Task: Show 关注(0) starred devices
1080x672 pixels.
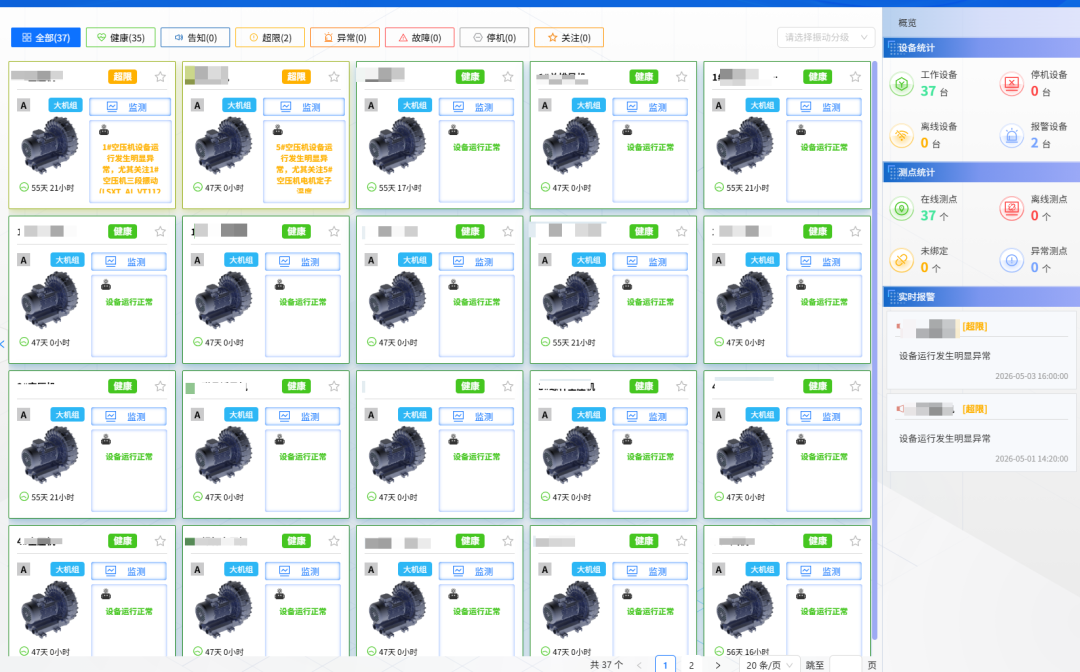Action: 569,37
